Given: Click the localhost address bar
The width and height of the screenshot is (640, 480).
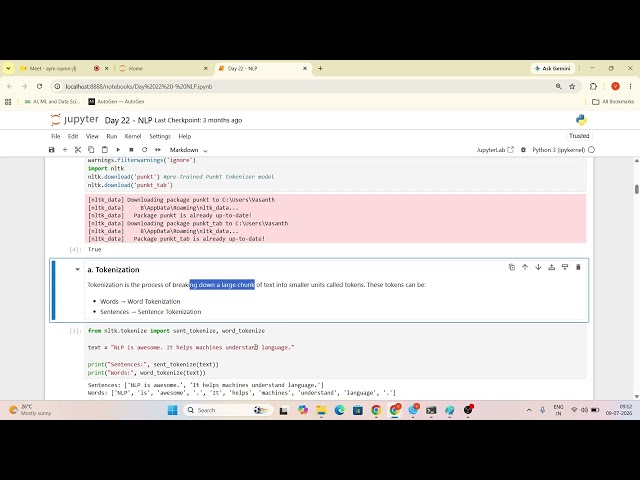Looking at the screenshot, I should pos(302,87).
